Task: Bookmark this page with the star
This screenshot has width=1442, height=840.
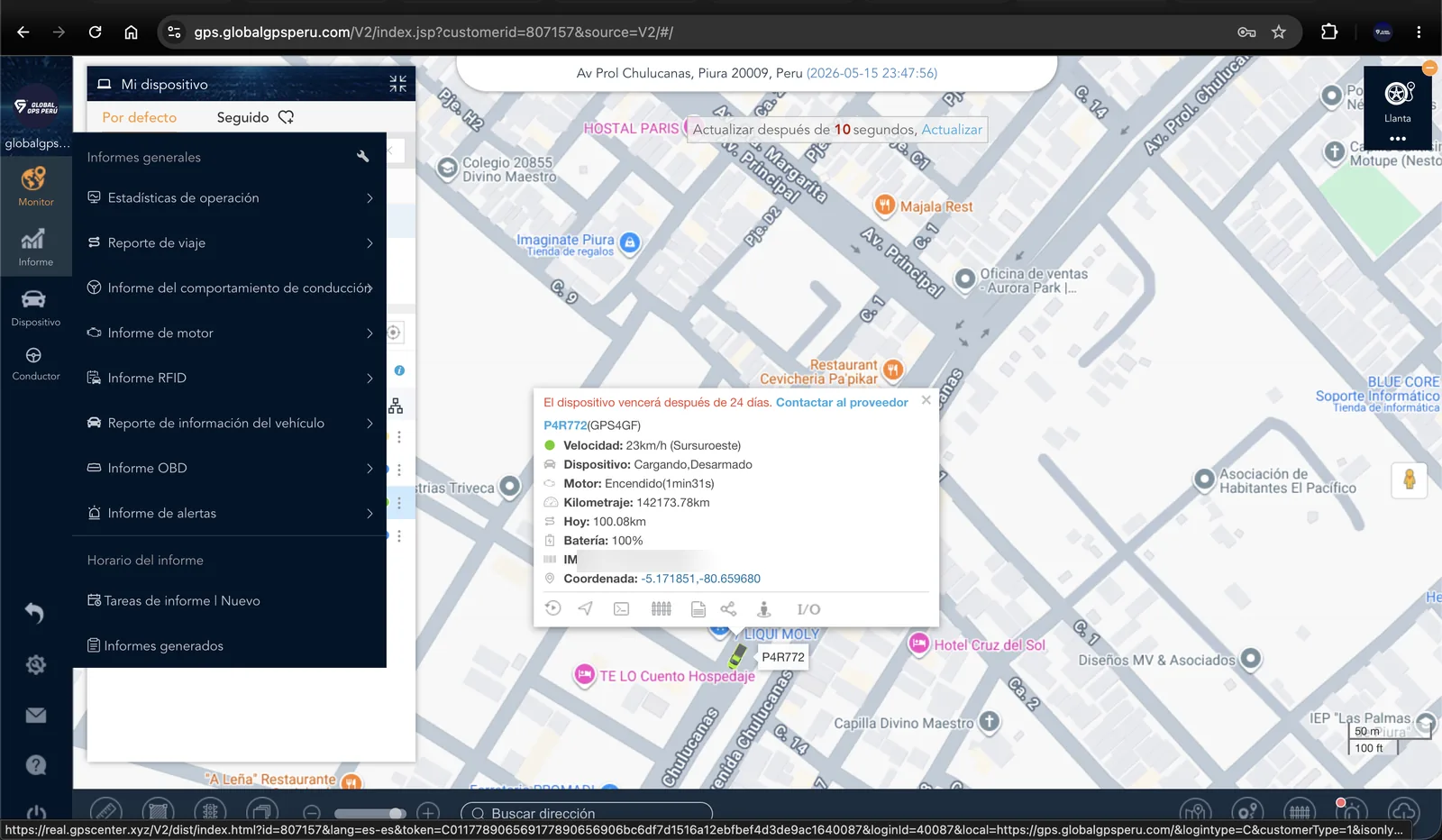Action: pyautogui.click(x=1279, y=32)
